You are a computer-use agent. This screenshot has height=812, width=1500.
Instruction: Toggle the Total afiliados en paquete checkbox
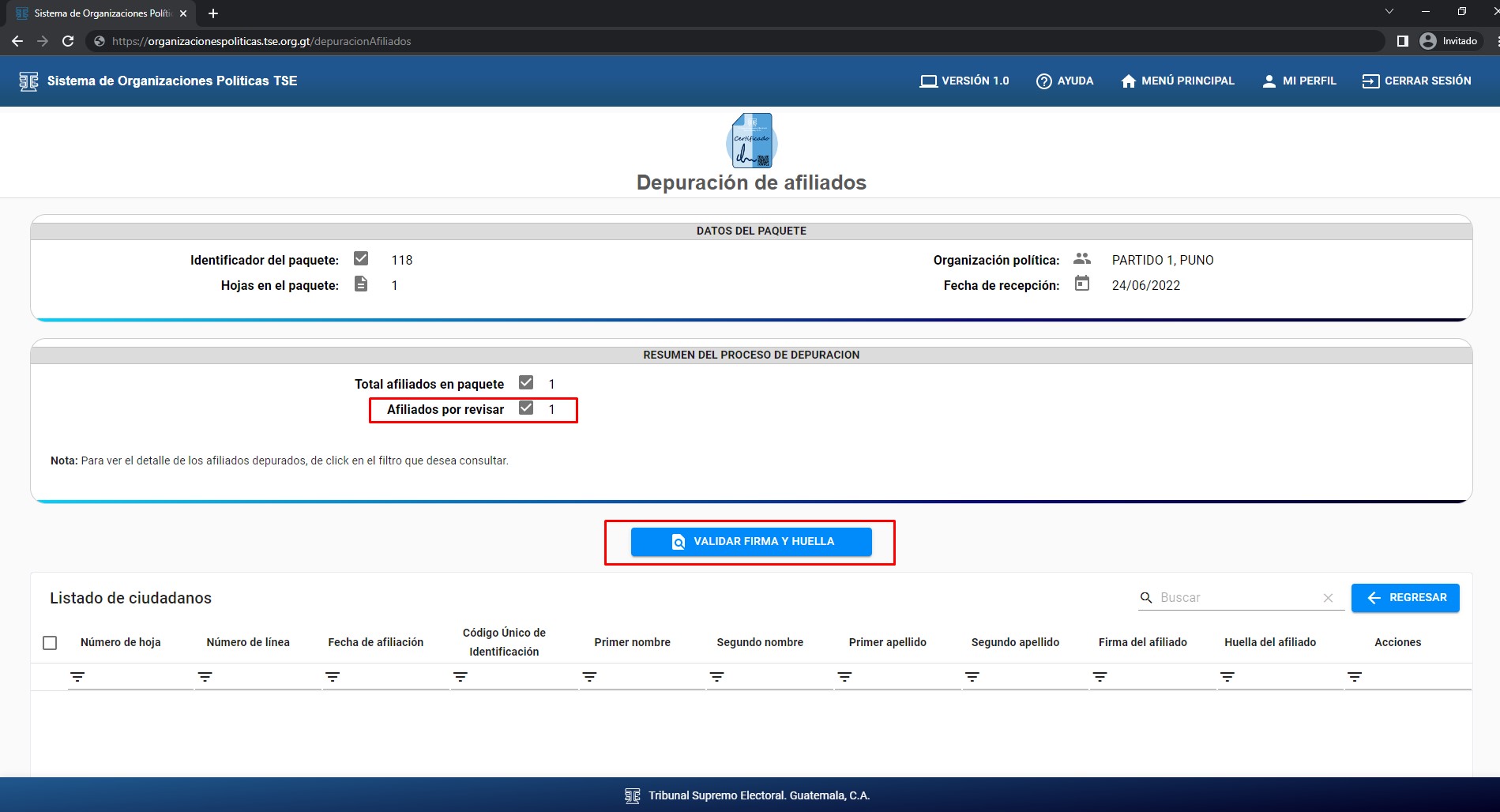[526, 382]
